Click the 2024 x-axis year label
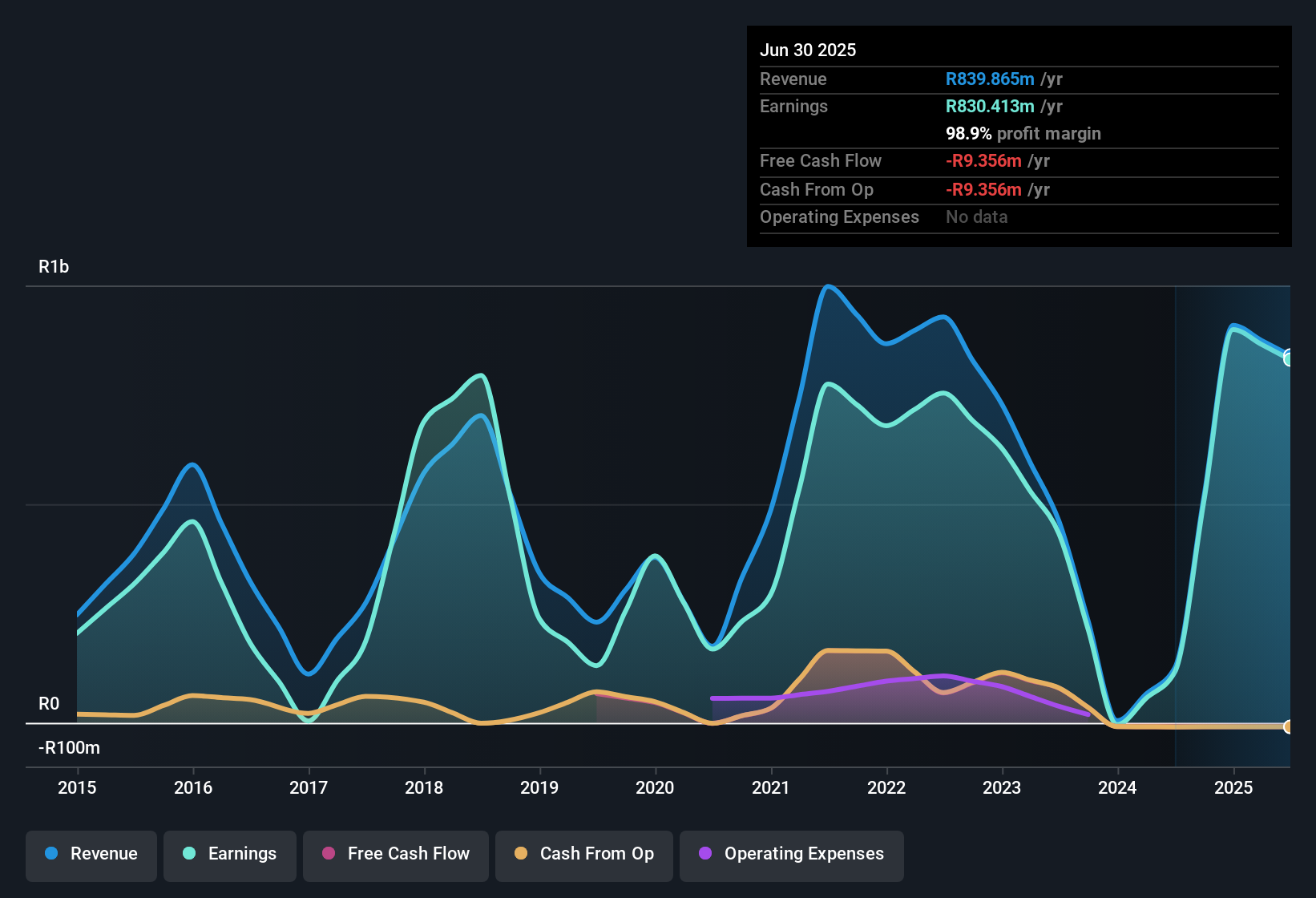Image resolution: width=1316 pixels, height=898 pixels. coord(1117,787)
